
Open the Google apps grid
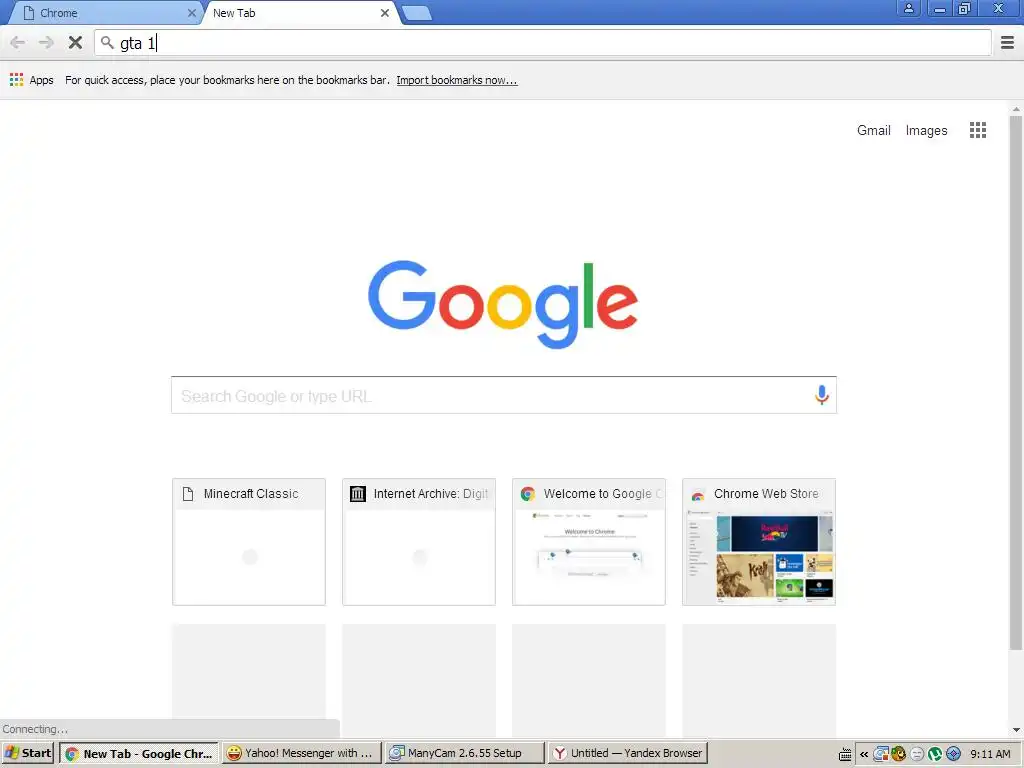tap(978, 130)
